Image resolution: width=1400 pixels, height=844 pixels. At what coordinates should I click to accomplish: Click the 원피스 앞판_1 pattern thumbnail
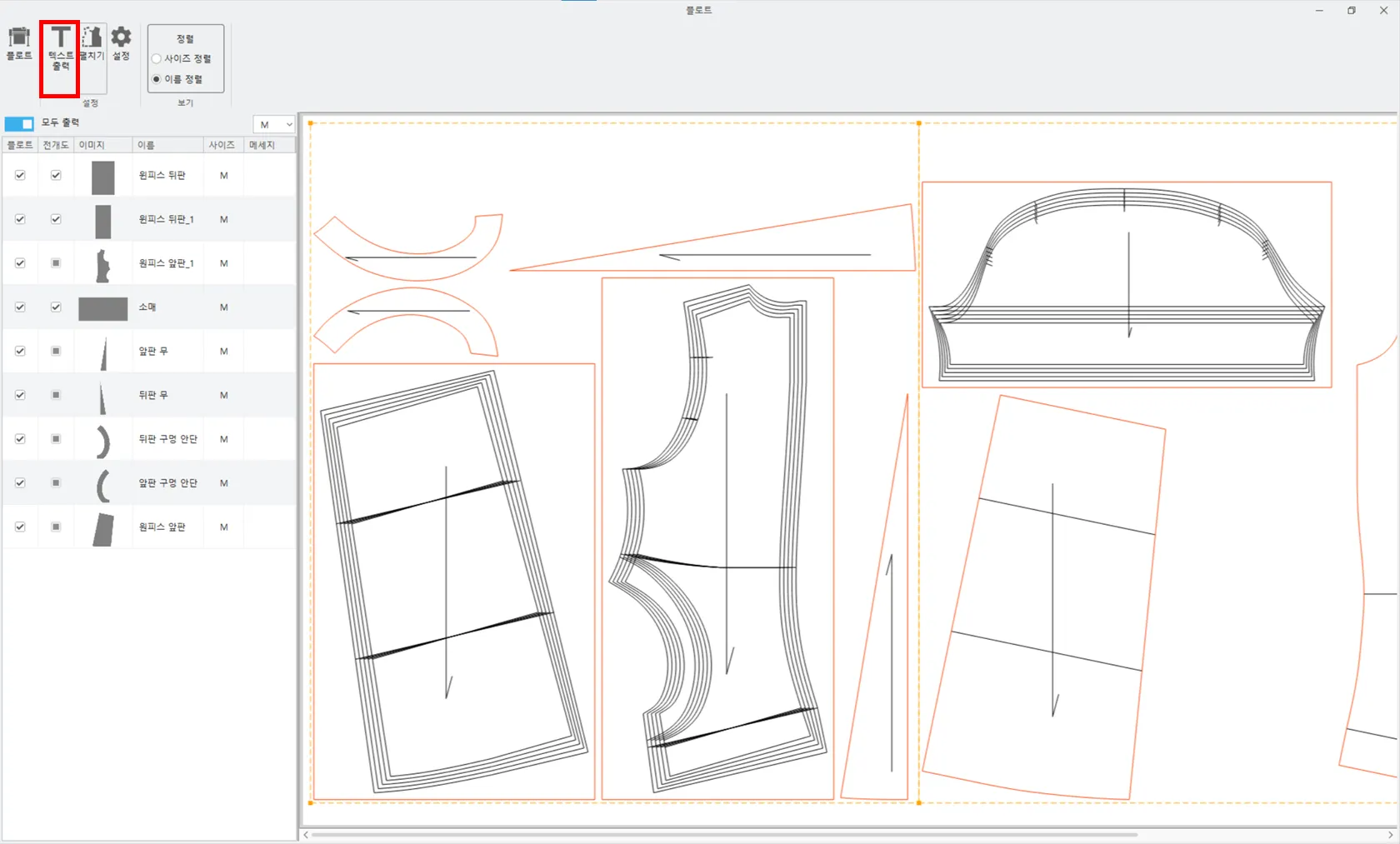(103, 266)
